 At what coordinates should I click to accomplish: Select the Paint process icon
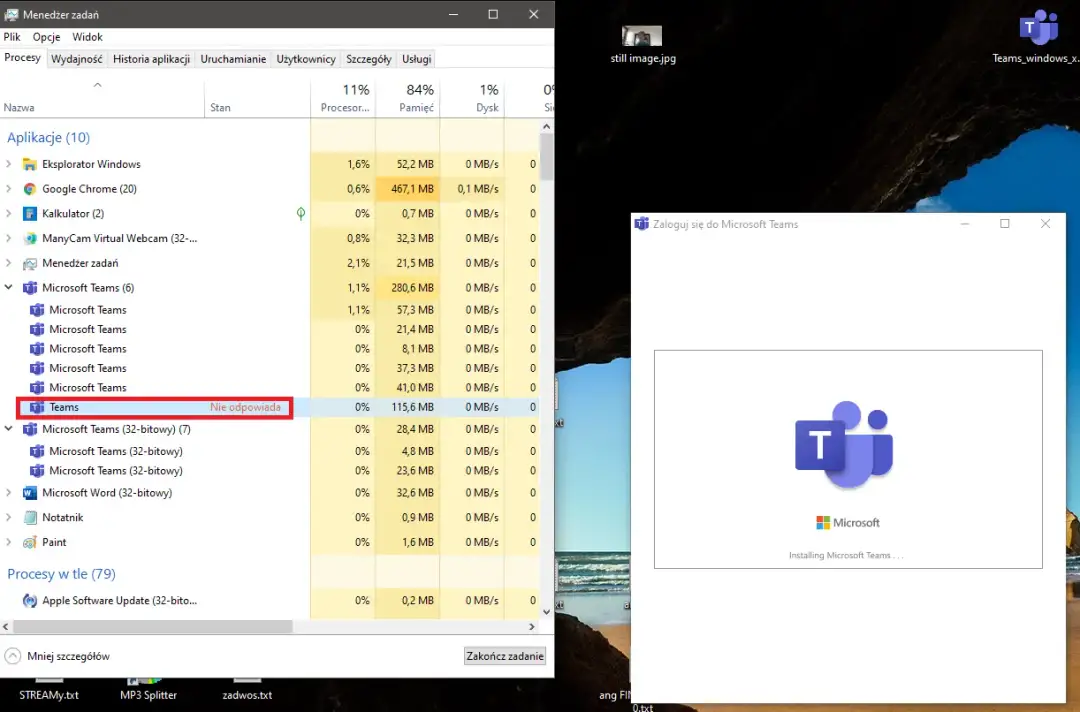[30, 541]
